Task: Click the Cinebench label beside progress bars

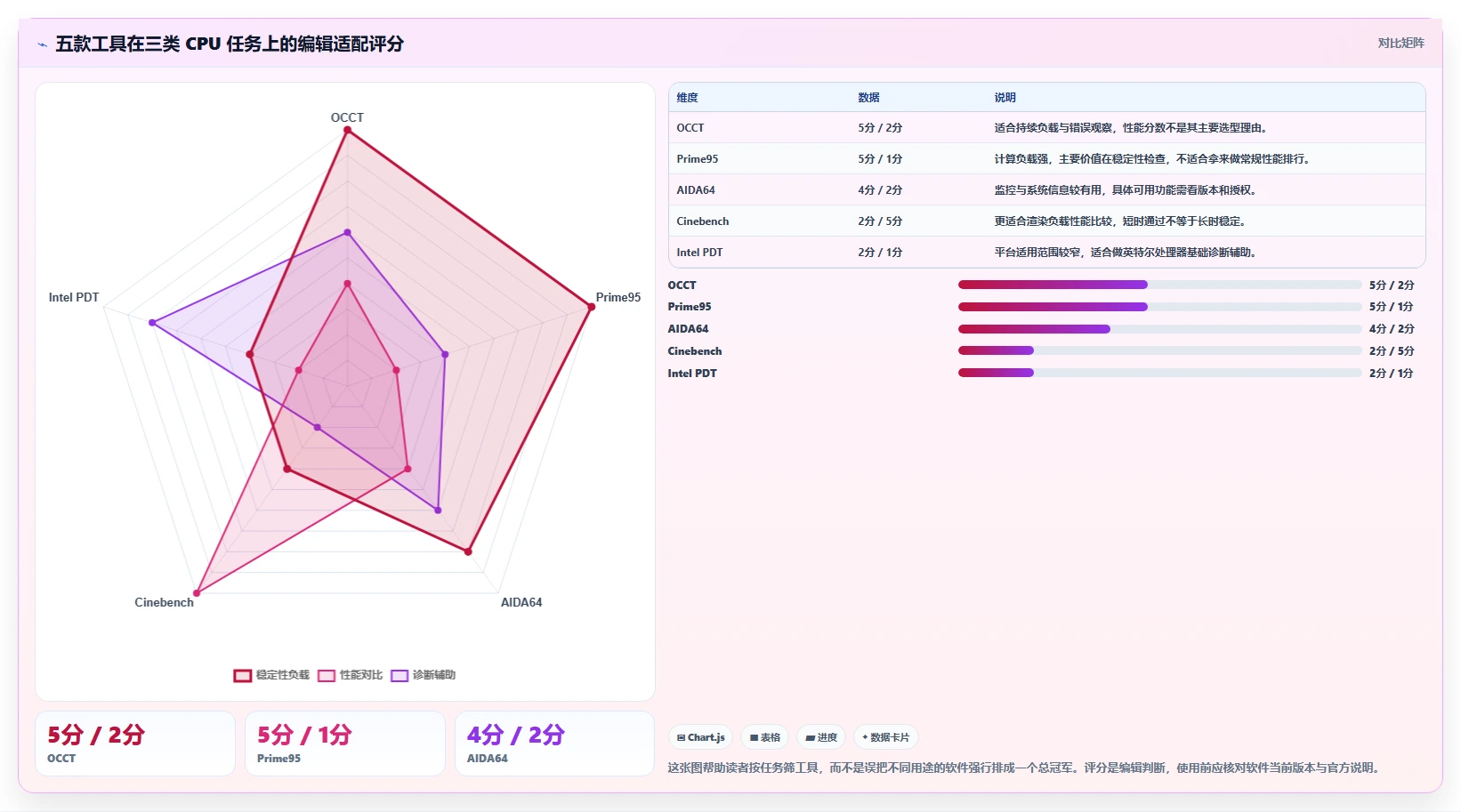Action: 695,351
